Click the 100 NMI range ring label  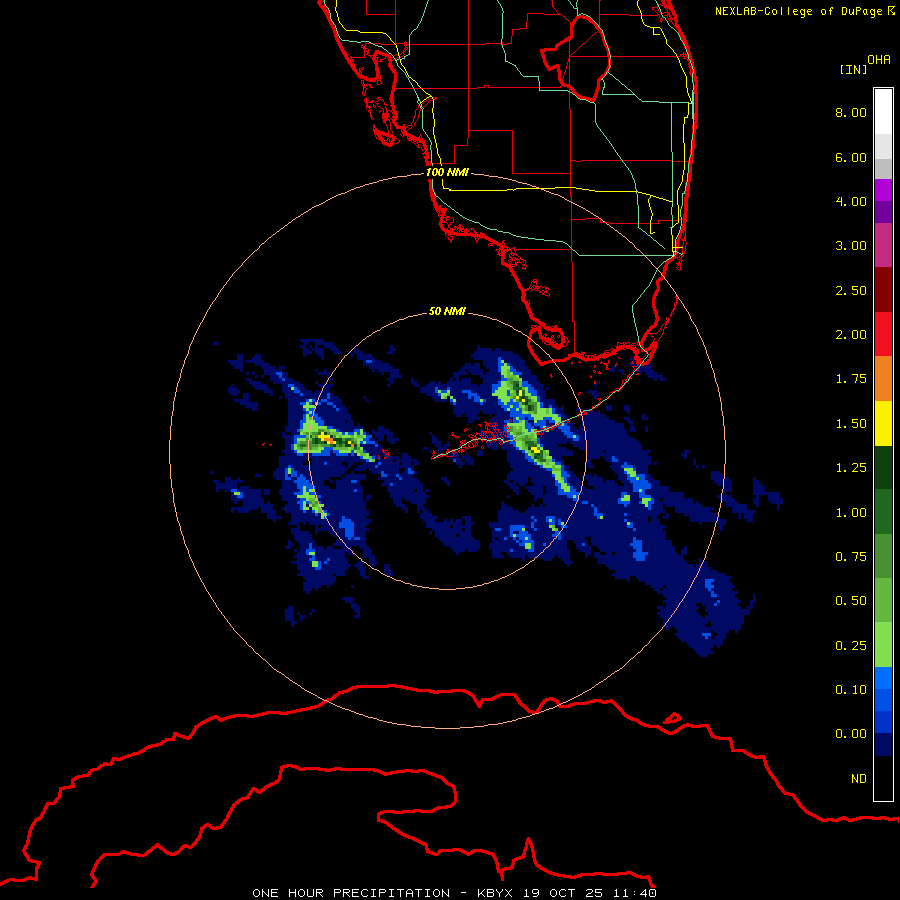tap(447, 172)
